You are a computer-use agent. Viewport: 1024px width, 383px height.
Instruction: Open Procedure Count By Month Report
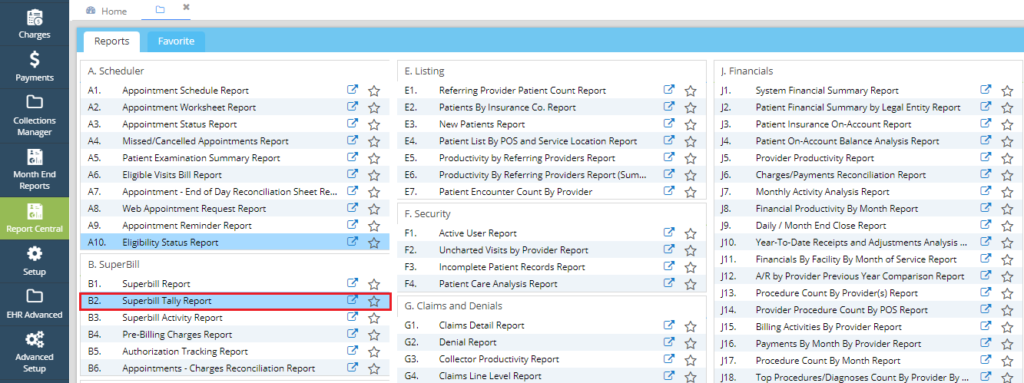(x=828, y=361)
